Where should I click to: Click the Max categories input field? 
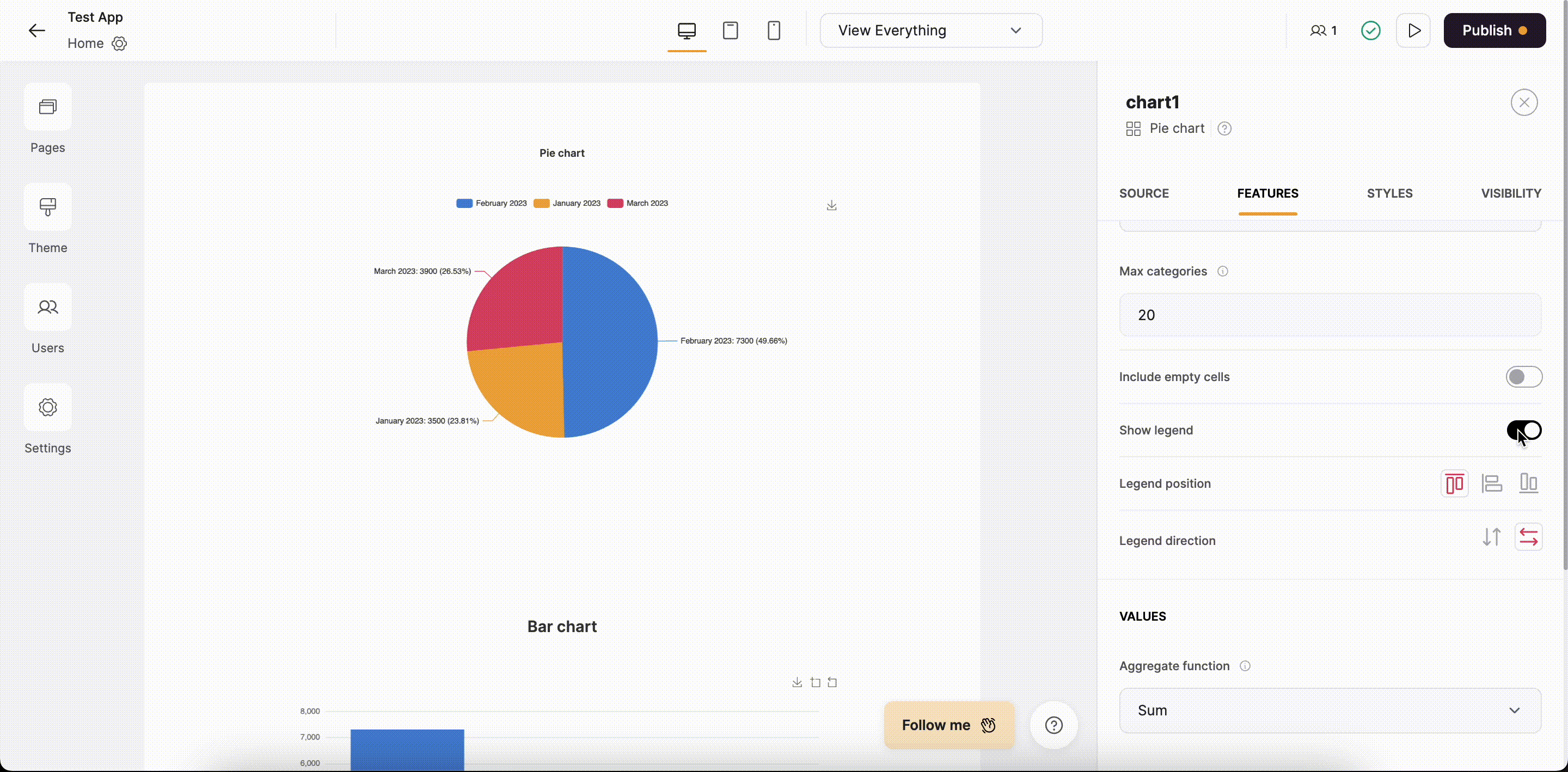coord(1330,315)
